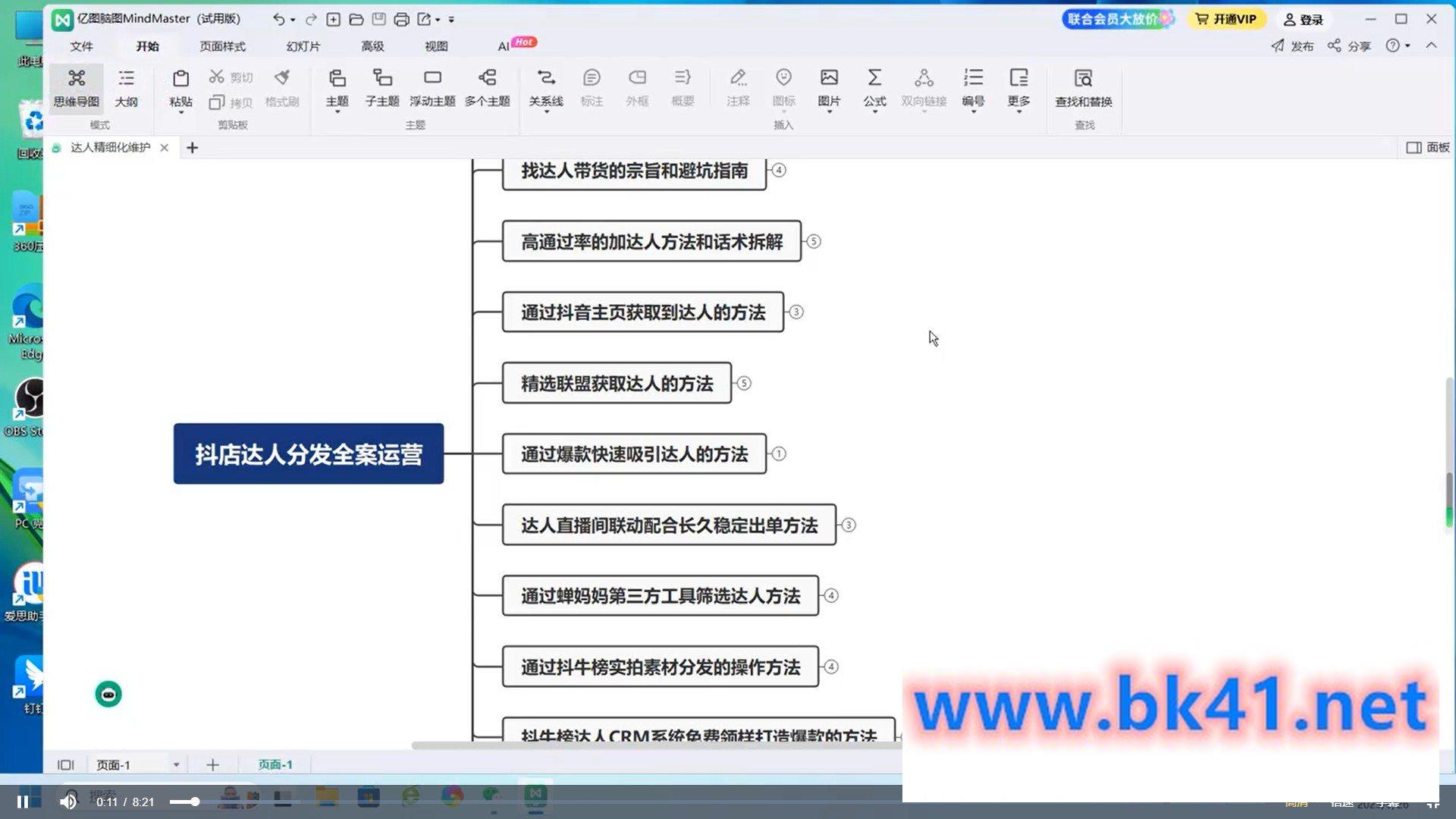
Task: Expand children of 精选联盟获取达人的方法
Action: point(744,383)
